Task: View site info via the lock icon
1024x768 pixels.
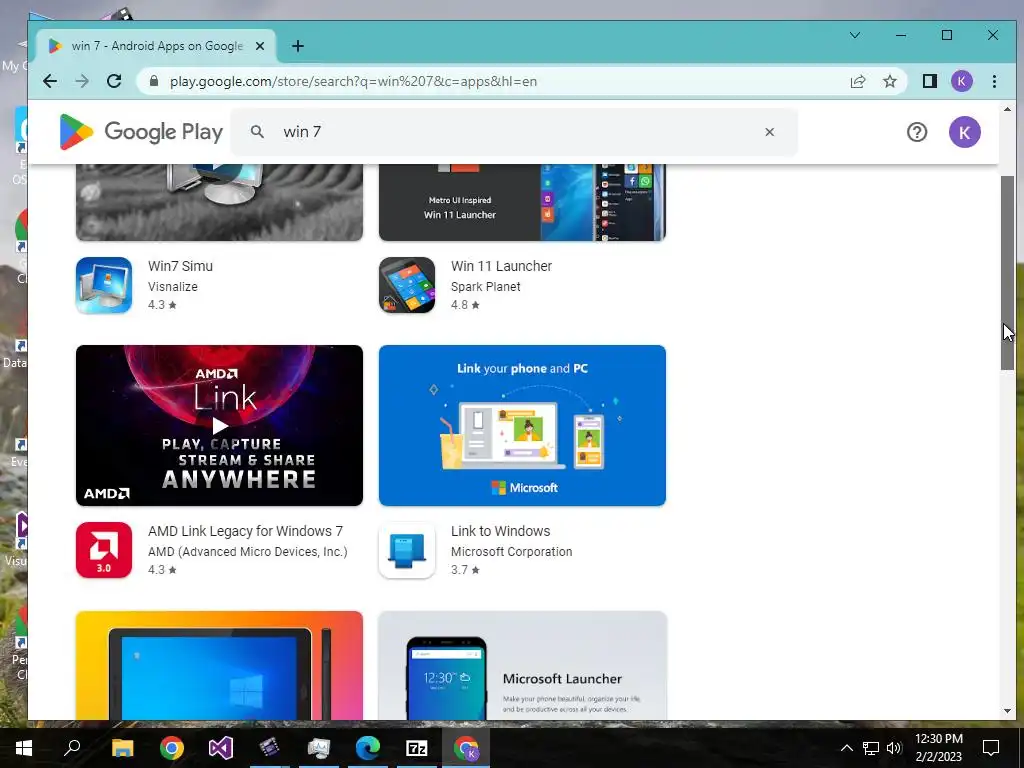Action: pos(154,81)
